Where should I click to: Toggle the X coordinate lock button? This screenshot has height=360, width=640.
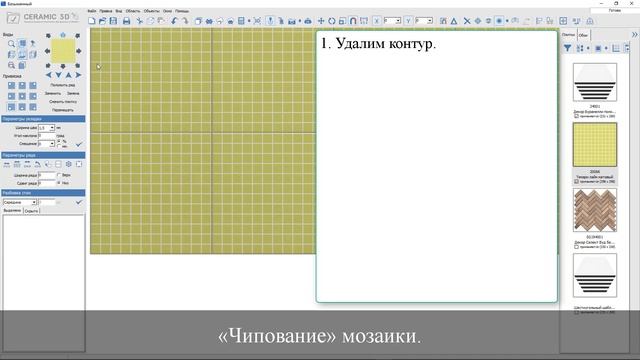pyautogui.click(x=377, y=21)
